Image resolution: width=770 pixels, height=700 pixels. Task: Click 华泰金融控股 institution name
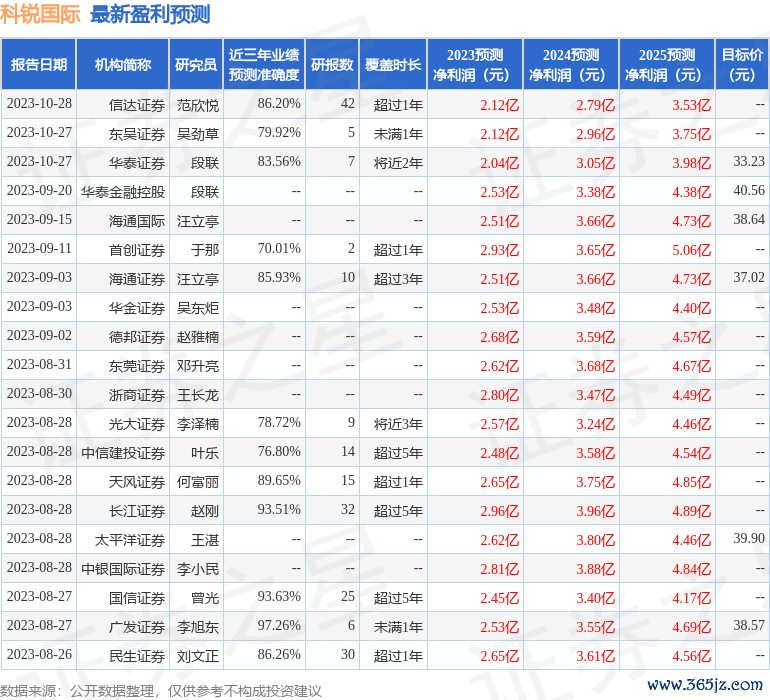(x=123, y=192)
